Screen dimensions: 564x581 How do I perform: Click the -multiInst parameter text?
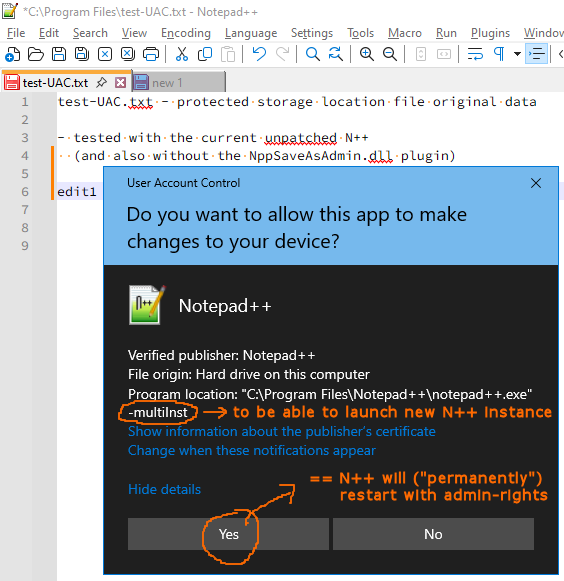[158, 412]
